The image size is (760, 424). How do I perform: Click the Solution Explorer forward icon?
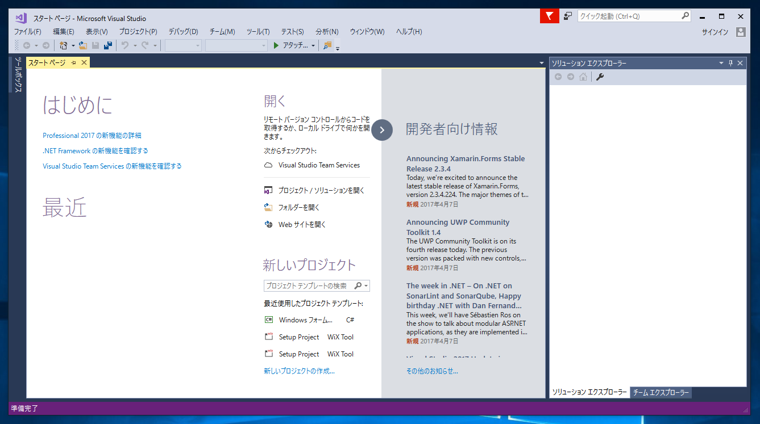coord(570,77)
